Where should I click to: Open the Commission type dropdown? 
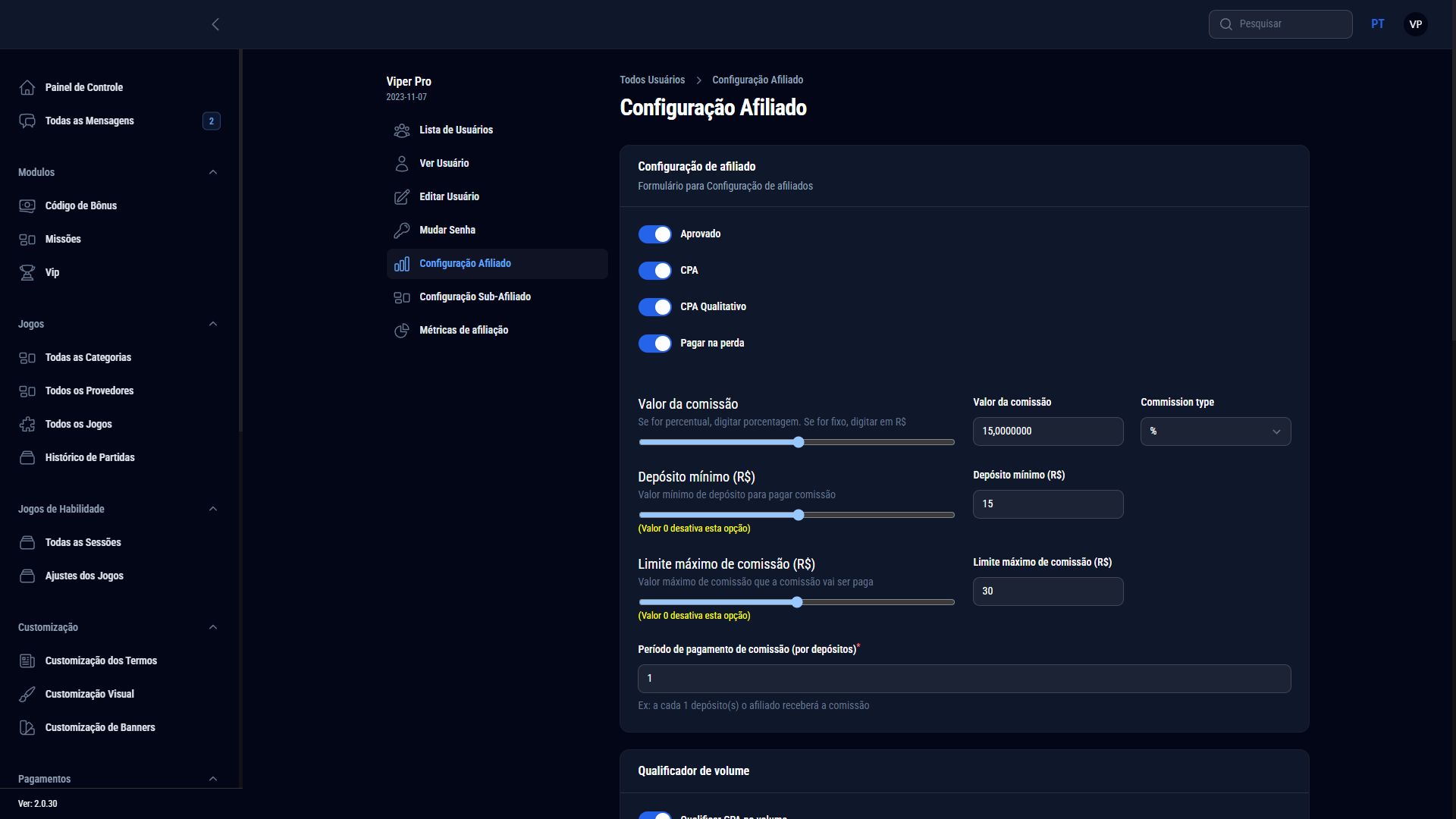pyautogui.click(x=1215, y=431)
